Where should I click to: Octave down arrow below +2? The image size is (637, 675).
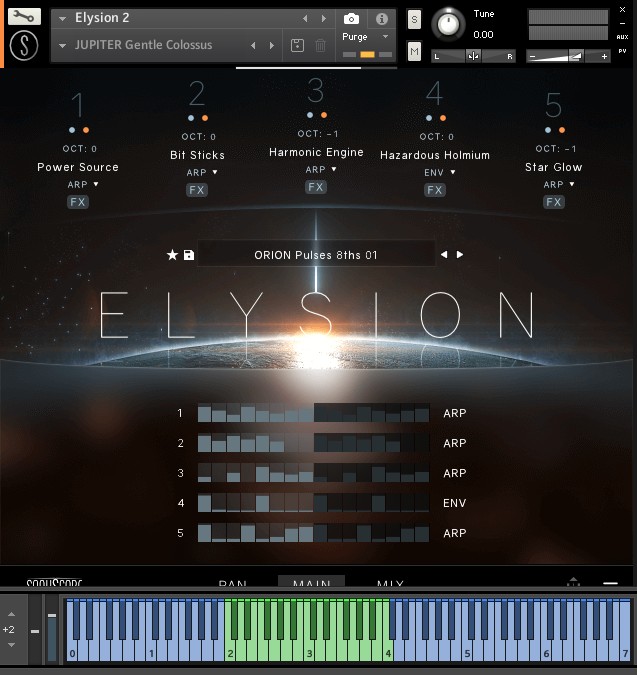12,645
